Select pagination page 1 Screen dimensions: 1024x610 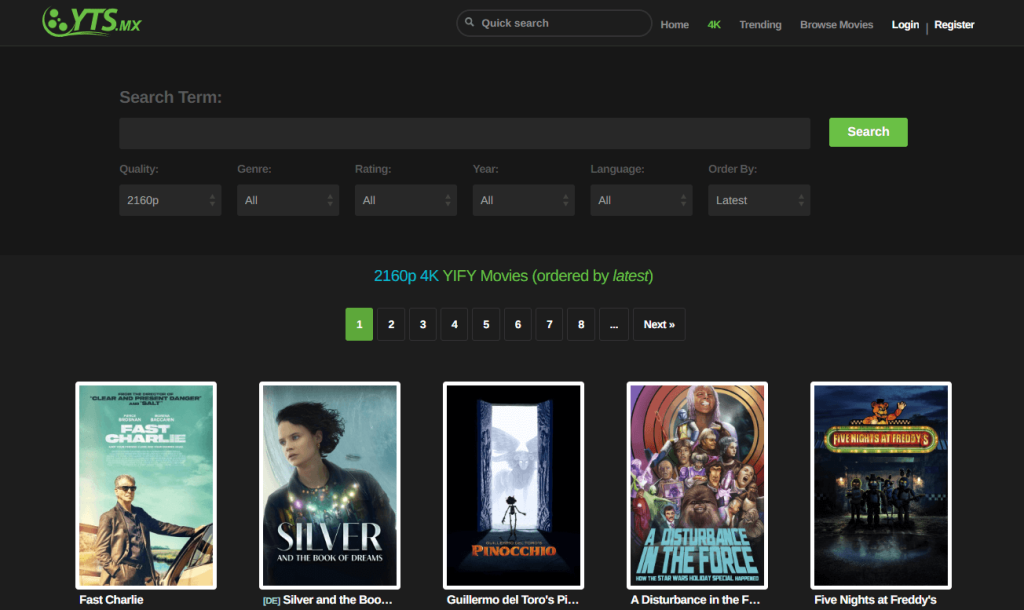(359, 324)
